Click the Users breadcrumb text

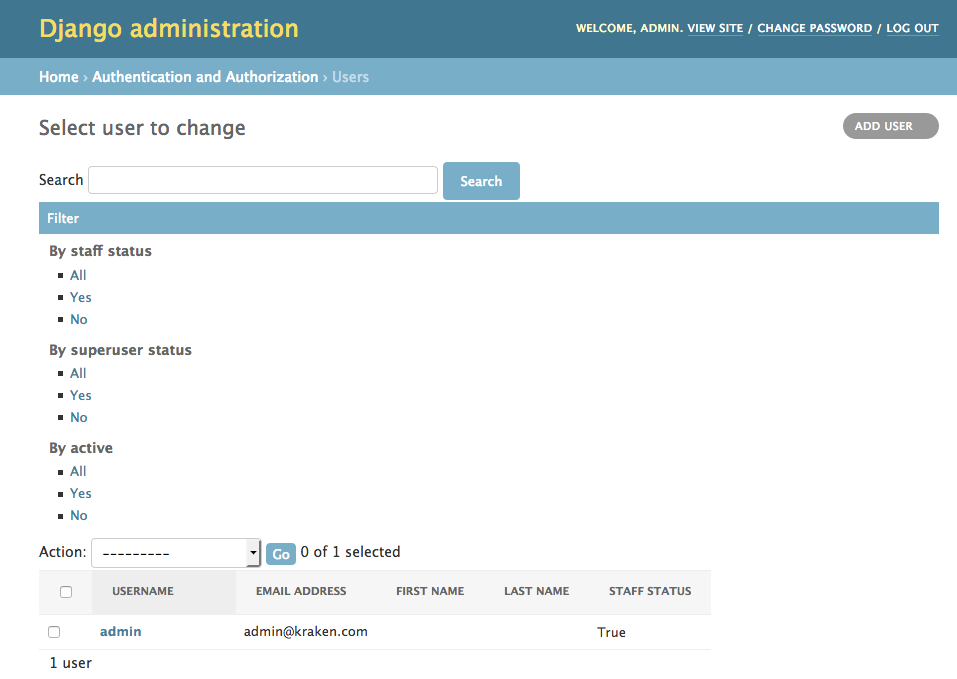pyautogui.click(x=350, y=77)
